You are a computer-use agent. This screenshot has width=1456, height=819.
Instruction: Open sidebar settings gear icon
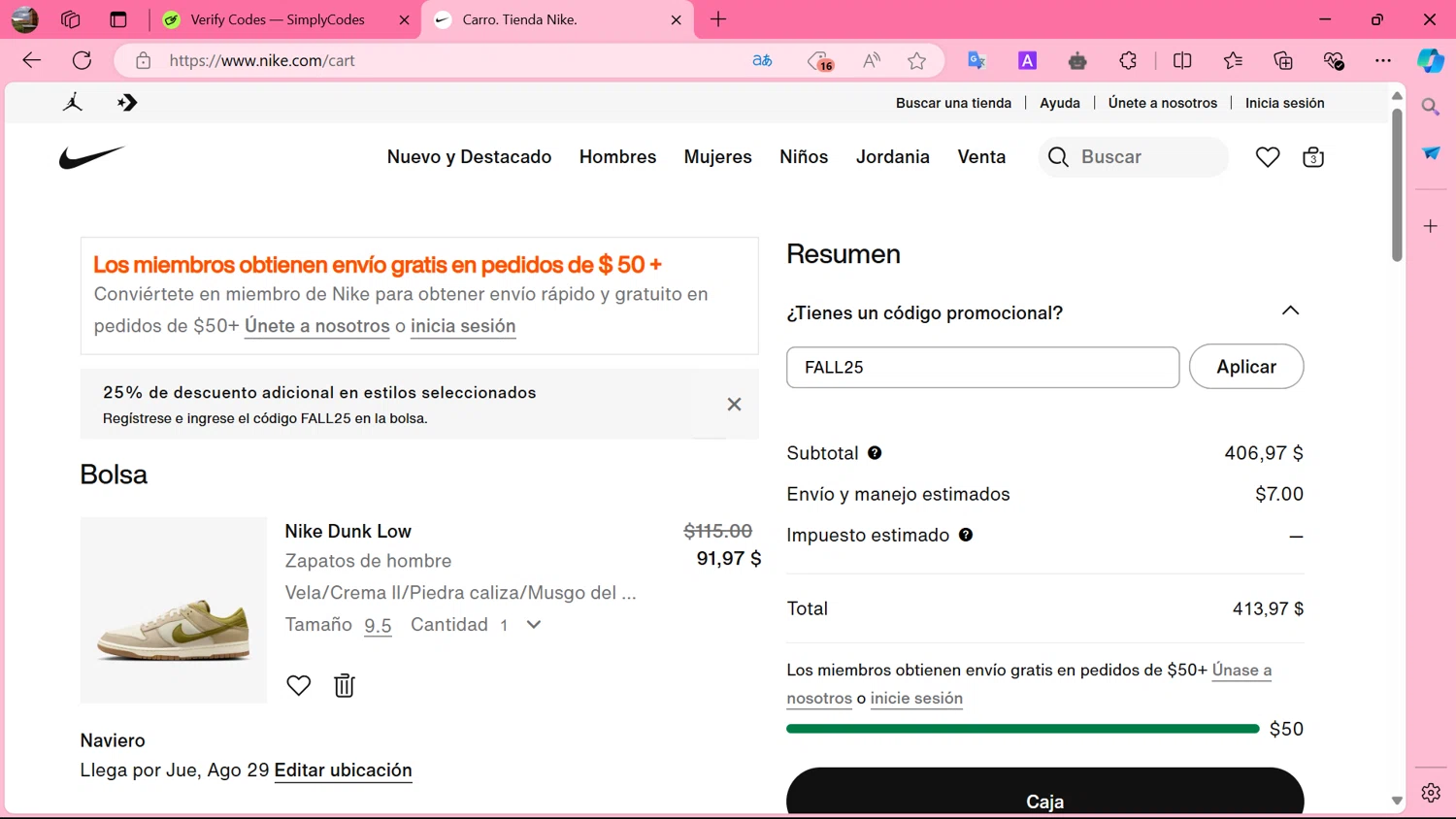(x=1431, y=793)
